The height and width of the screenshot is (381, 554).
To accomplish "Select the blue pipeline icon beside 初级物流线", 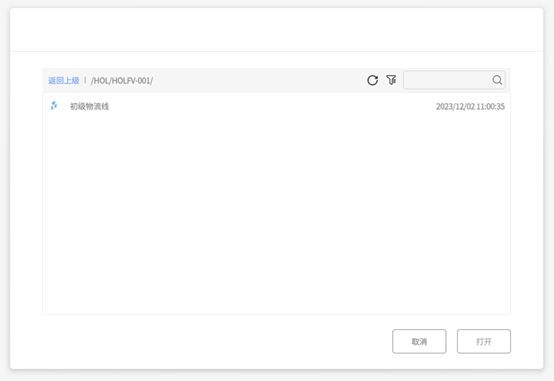I will tap(54, 106).
